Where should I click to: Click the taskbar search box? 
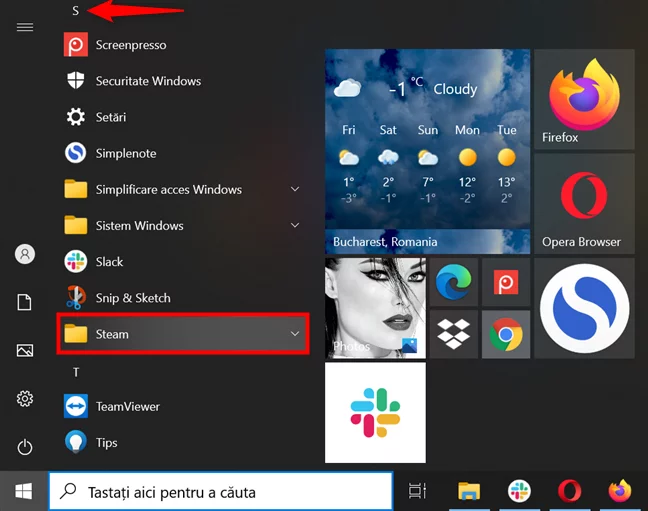coord(221,491)
